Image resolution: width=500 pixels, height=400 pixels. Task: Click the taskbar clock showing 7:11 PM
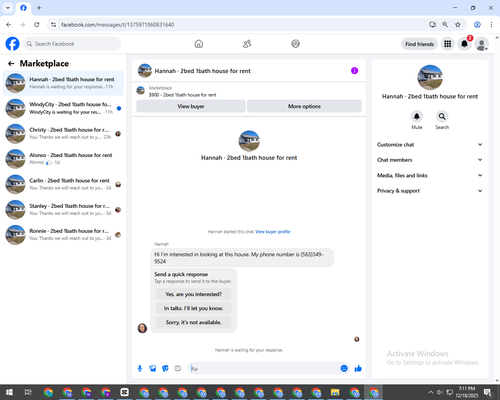(x=467, y=392)
